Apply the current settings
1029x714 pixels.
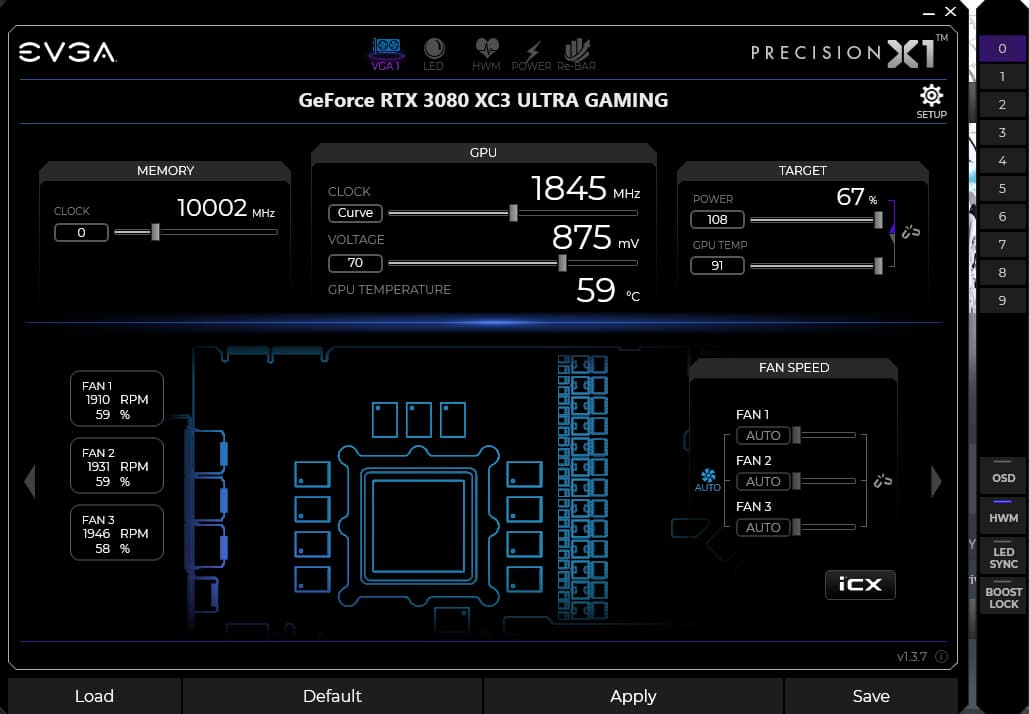click(633, 696)
